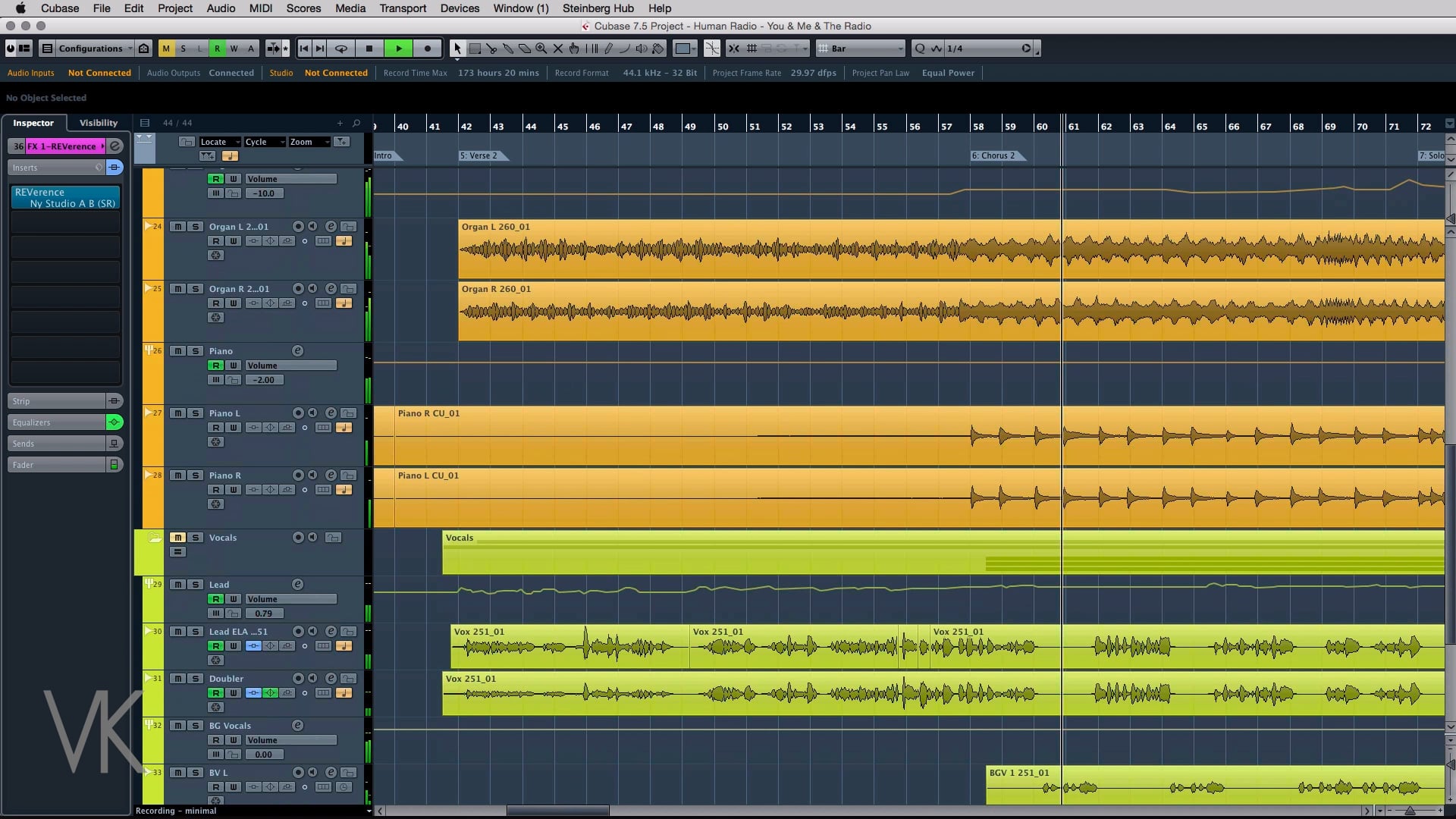Image resolution: width=1456 pixels, height=819 pixels.
Task: Toggle the Cycle loop button
Action: click(x=341, y=49)
